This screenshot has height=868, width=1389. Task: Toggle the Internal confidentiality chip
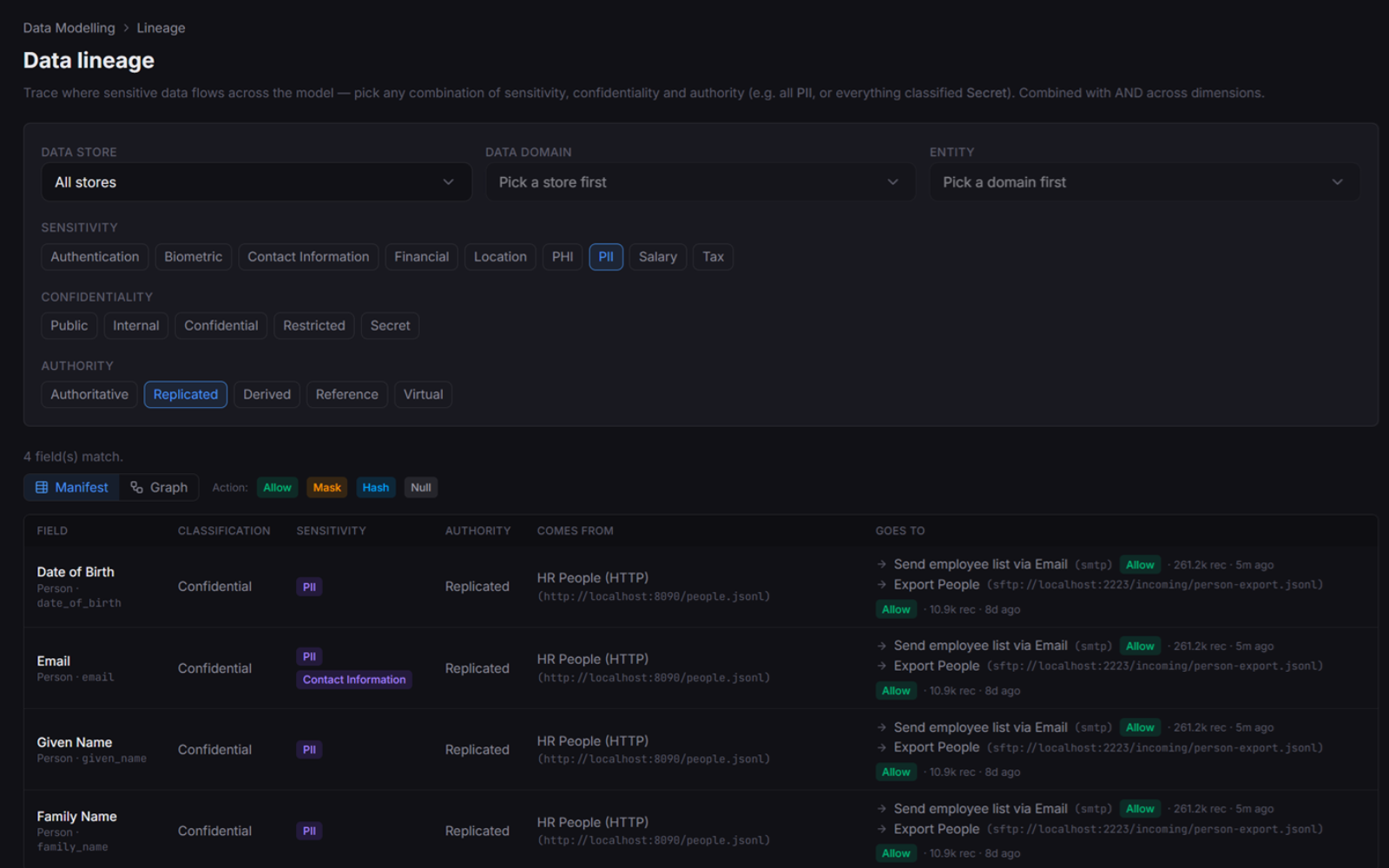(x=136, y=325)
